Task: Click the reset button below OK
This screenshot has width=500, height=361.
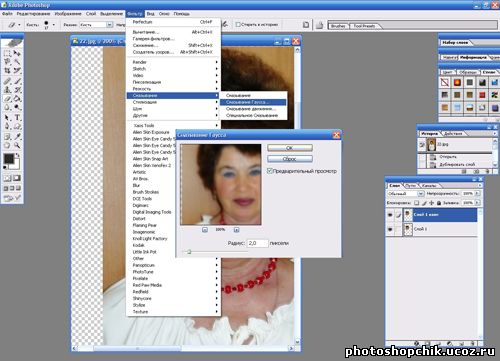Action: click(290, 159)
